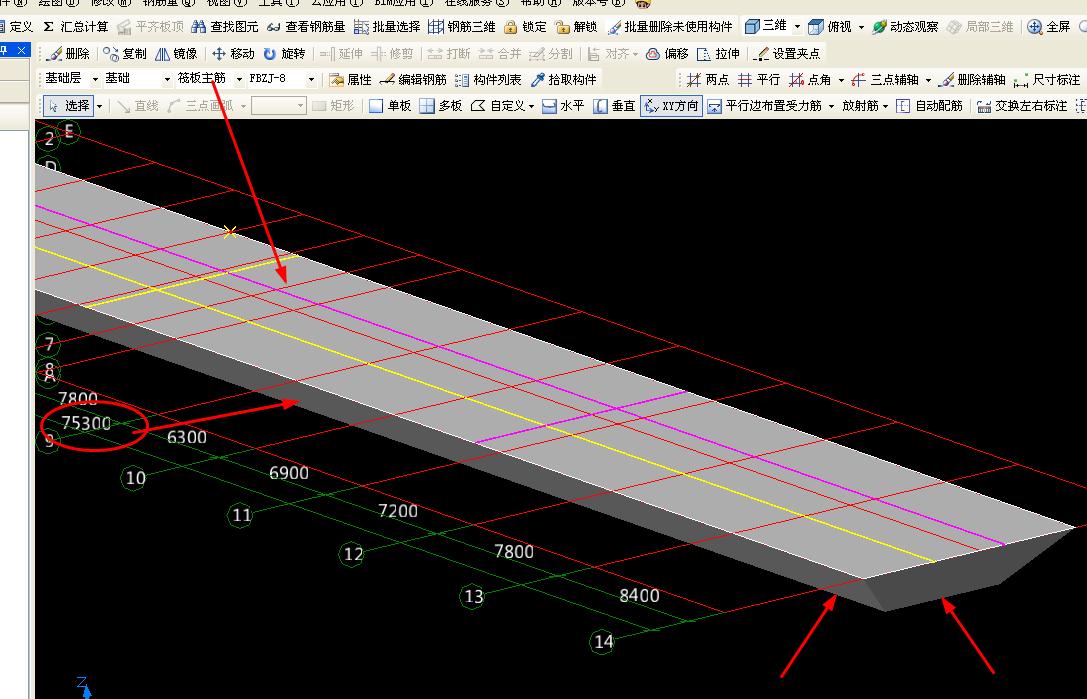
Task: Toggle XY方向 placement mode
Action: click(672, 105)
